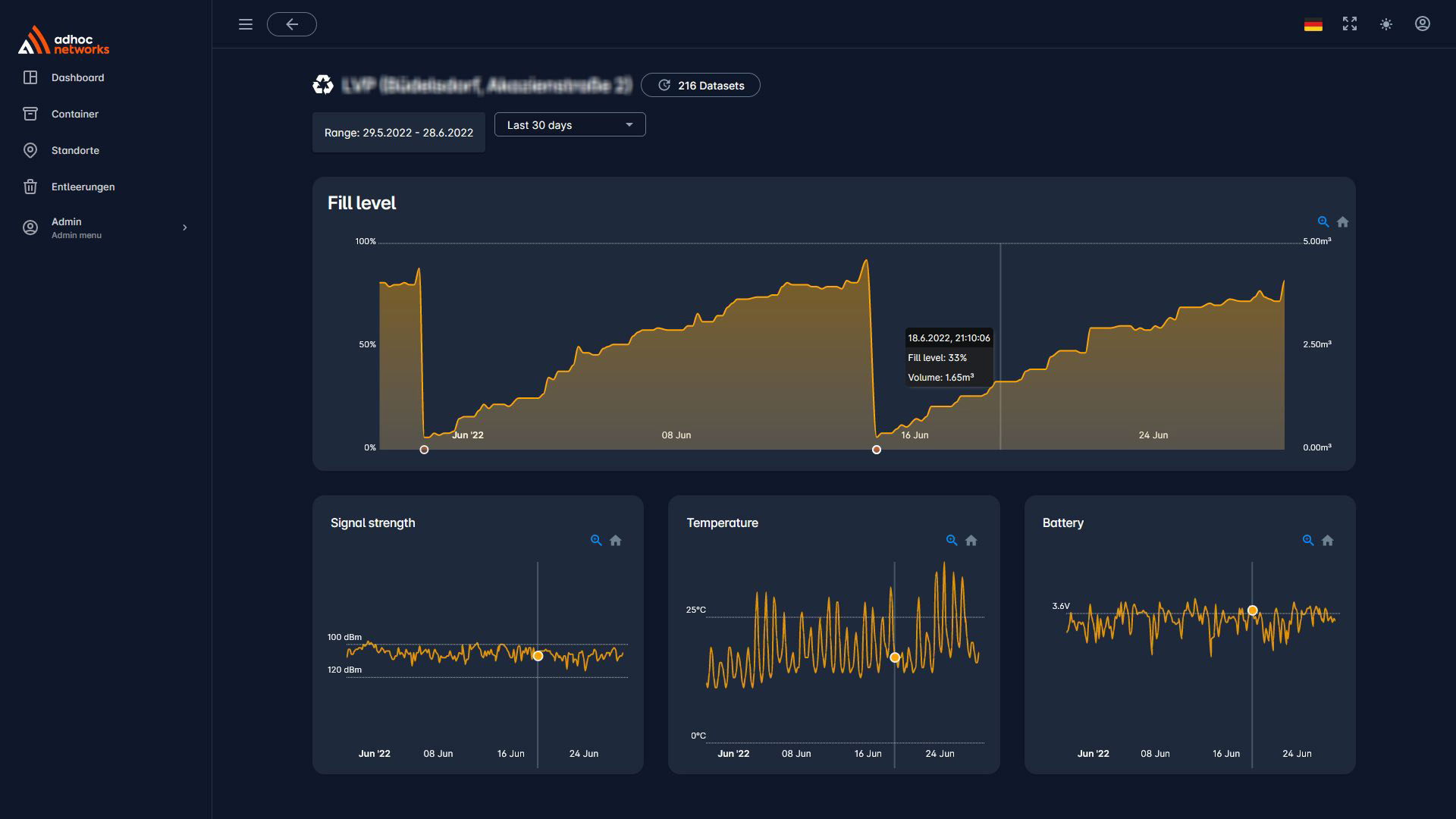This screenshot has height=819, width=1456.
Task: Switch language via German flag icon
Action: [1313, 25]
